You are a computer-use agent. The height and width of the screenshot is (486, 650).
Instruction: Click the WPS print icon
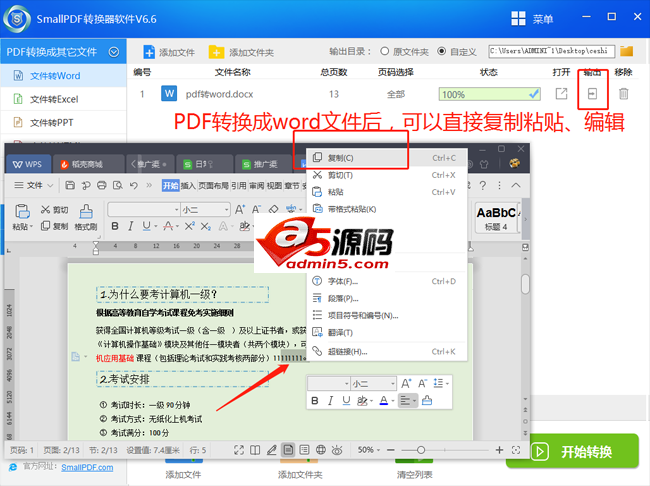click(102, 185)
